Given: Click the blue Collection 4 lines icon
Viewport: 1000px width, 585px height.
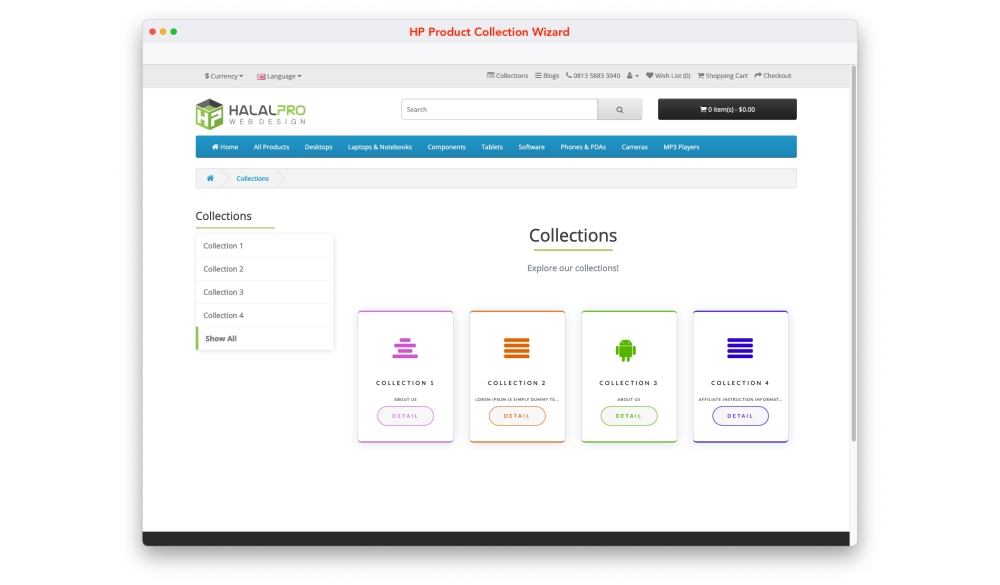Looking at the screenshot, I should pos(740,348).
